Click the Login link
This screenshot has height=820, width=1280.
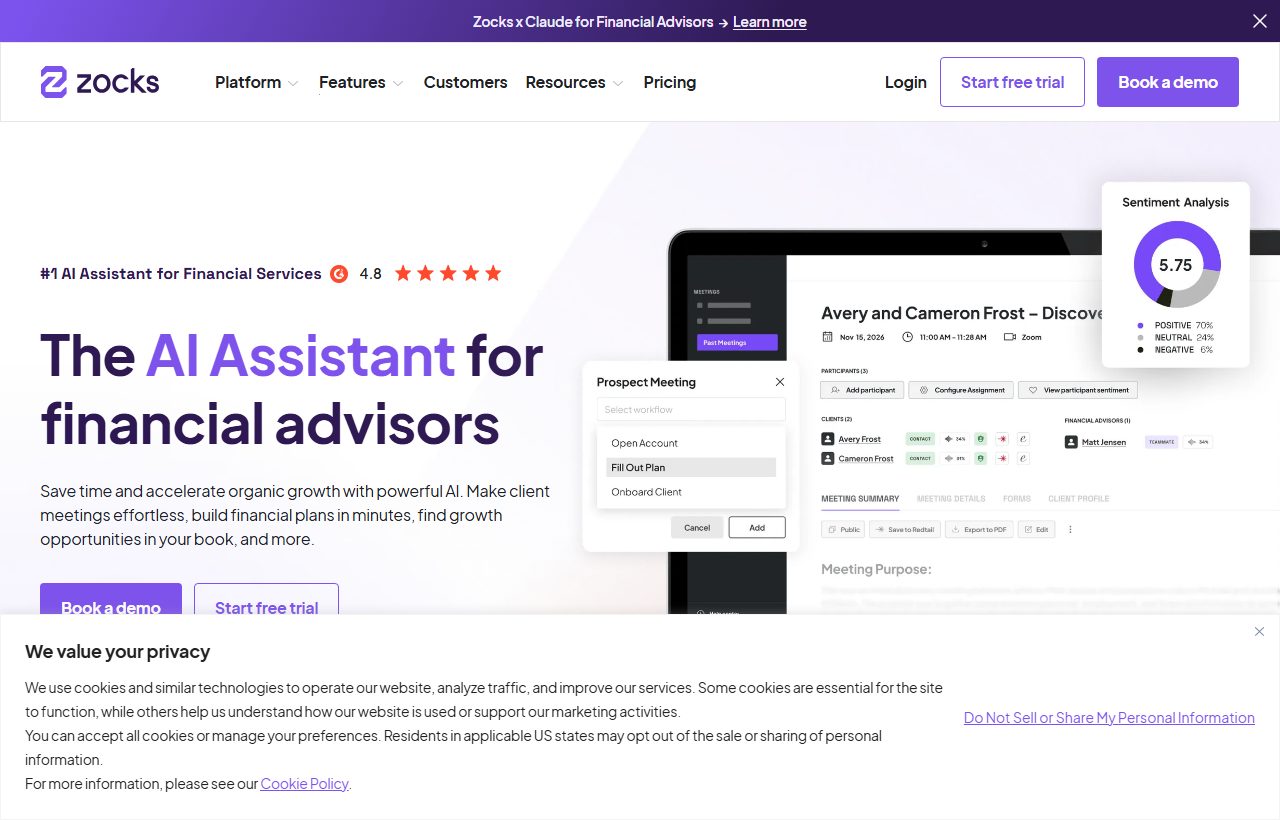click(906, 82)
